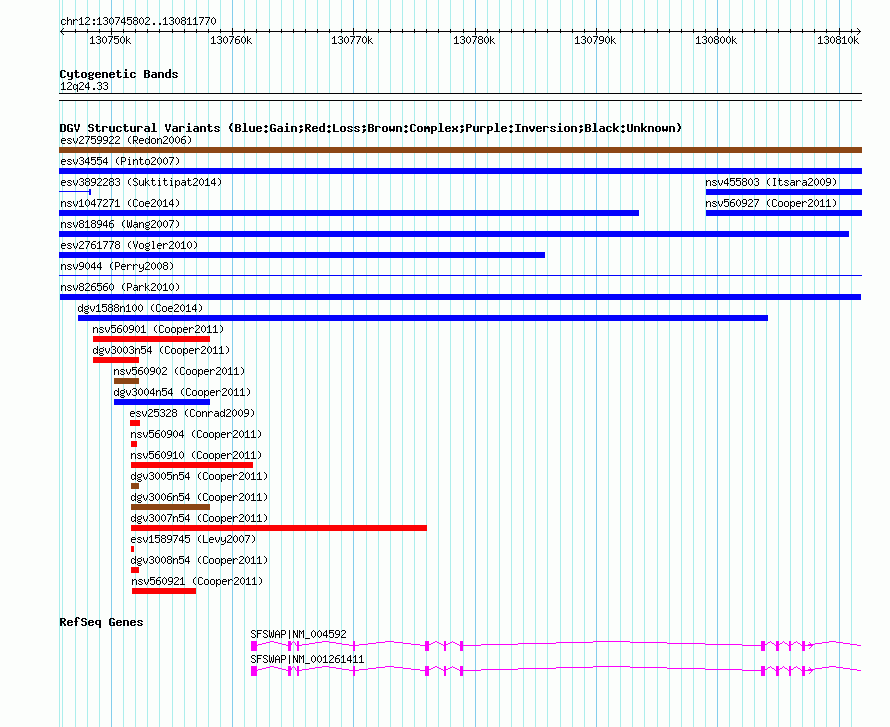Click the blue bar under dgv1588n100

pyautogui.click(x=423, y=318)
